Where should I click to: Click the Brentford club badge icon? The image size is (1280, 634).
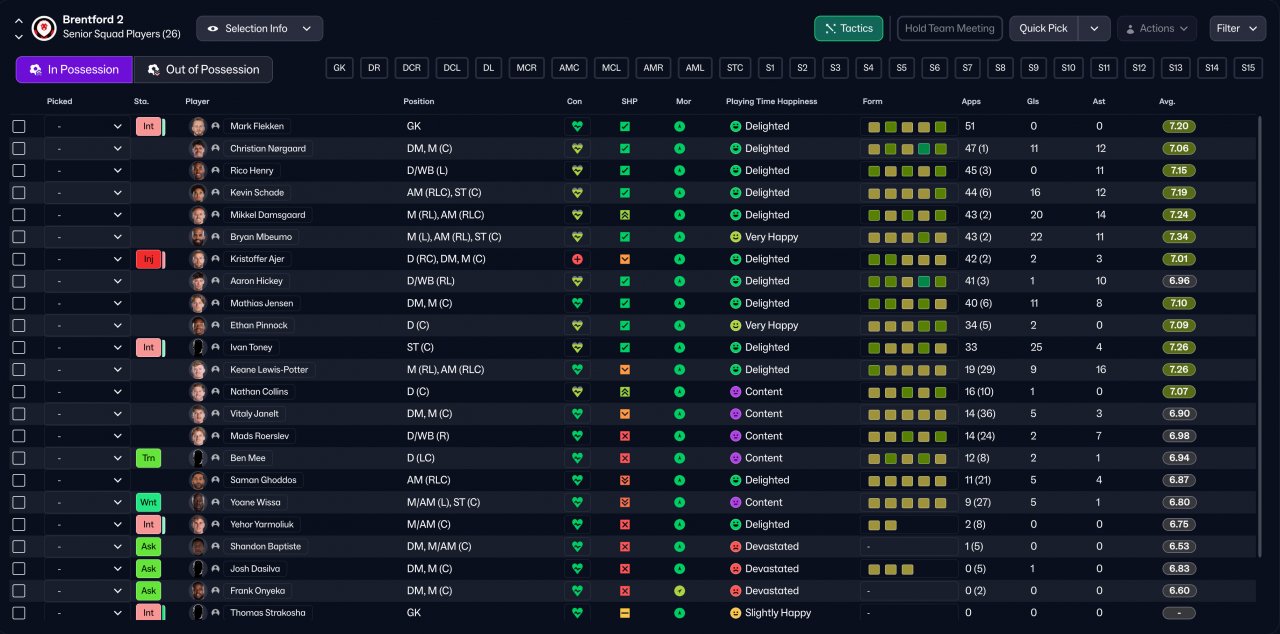(x=44, y=28)
